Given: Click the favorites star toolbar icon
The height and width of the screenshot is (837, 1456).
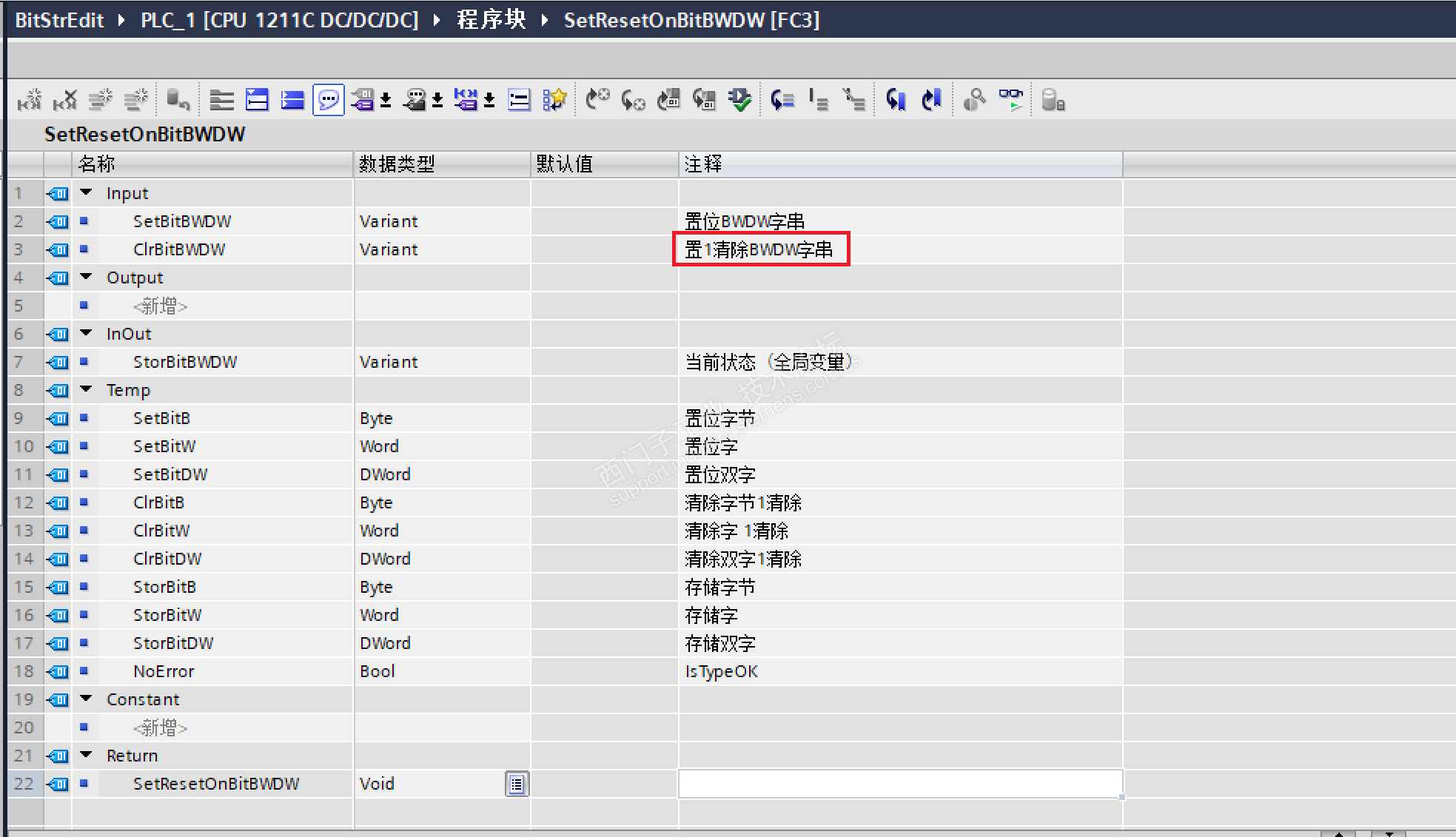Looking at the screenshot, I should (x=554, y=99).
